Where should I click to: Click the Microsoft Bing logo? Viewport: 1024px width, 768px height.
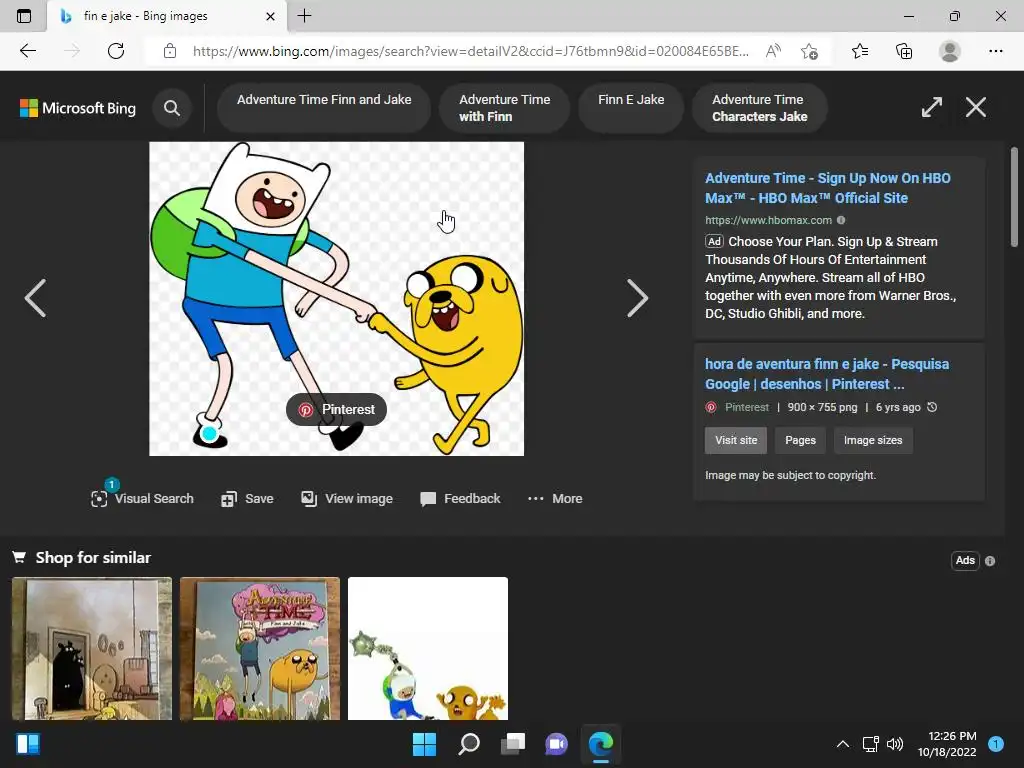pos(78,108)
